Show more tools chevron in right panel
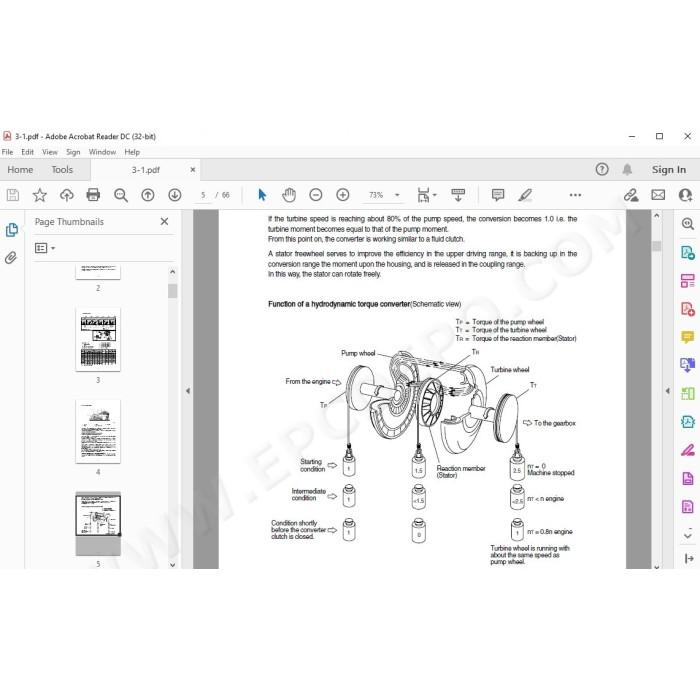This screenshot has width=700, height=700. pos(688,534)
